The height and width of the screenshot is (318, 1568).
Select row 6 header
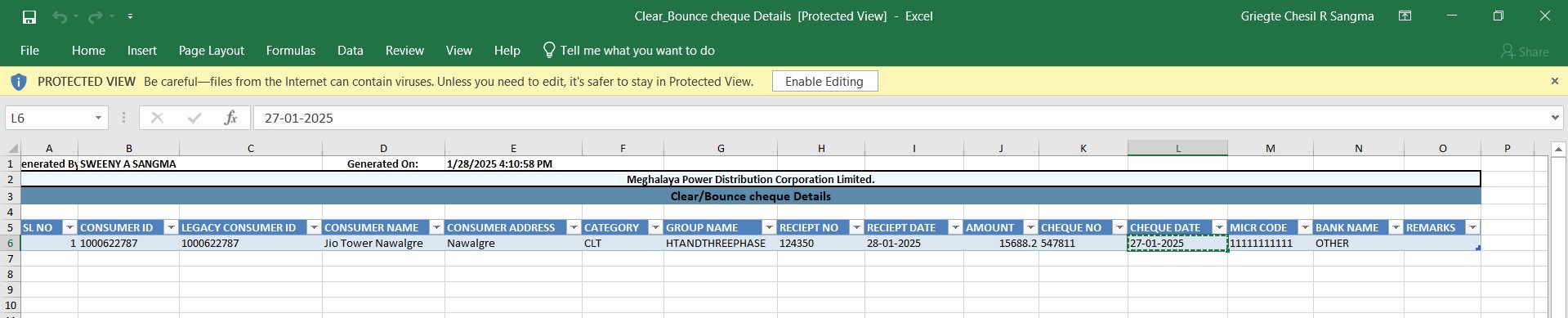(11, 243)
